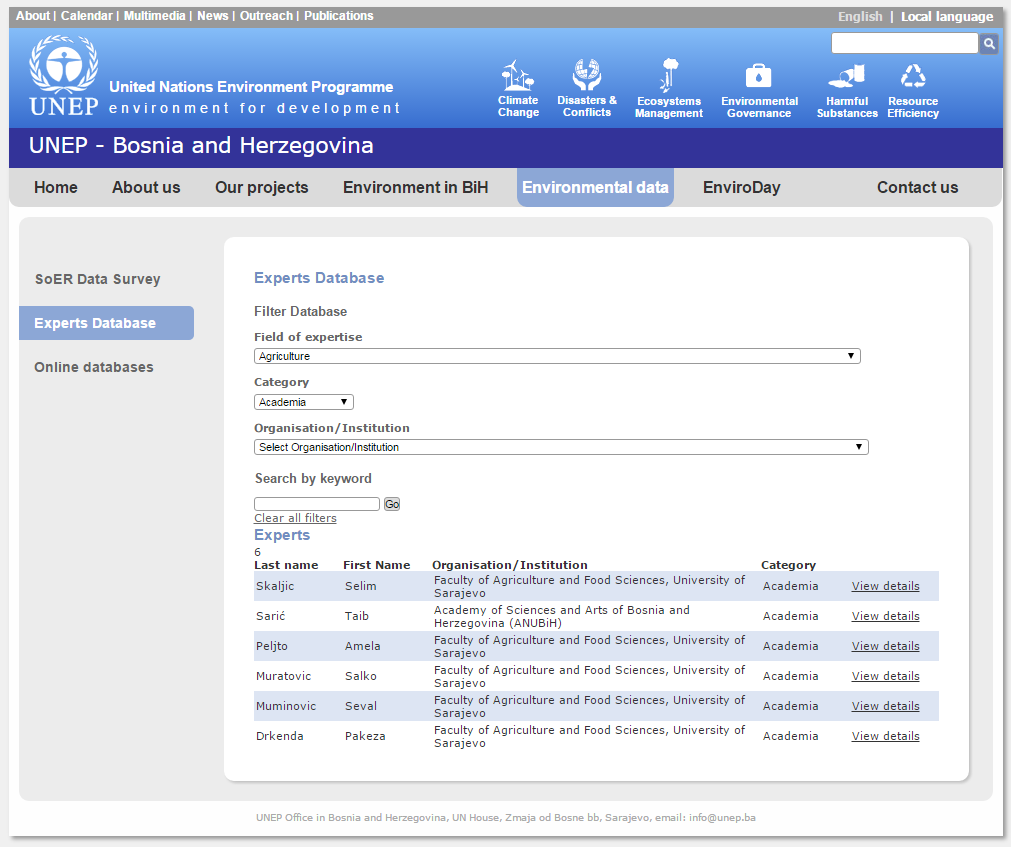View details for Skaljic Selim
This screenshot has width=1011, height=847.
pos(885,586)
